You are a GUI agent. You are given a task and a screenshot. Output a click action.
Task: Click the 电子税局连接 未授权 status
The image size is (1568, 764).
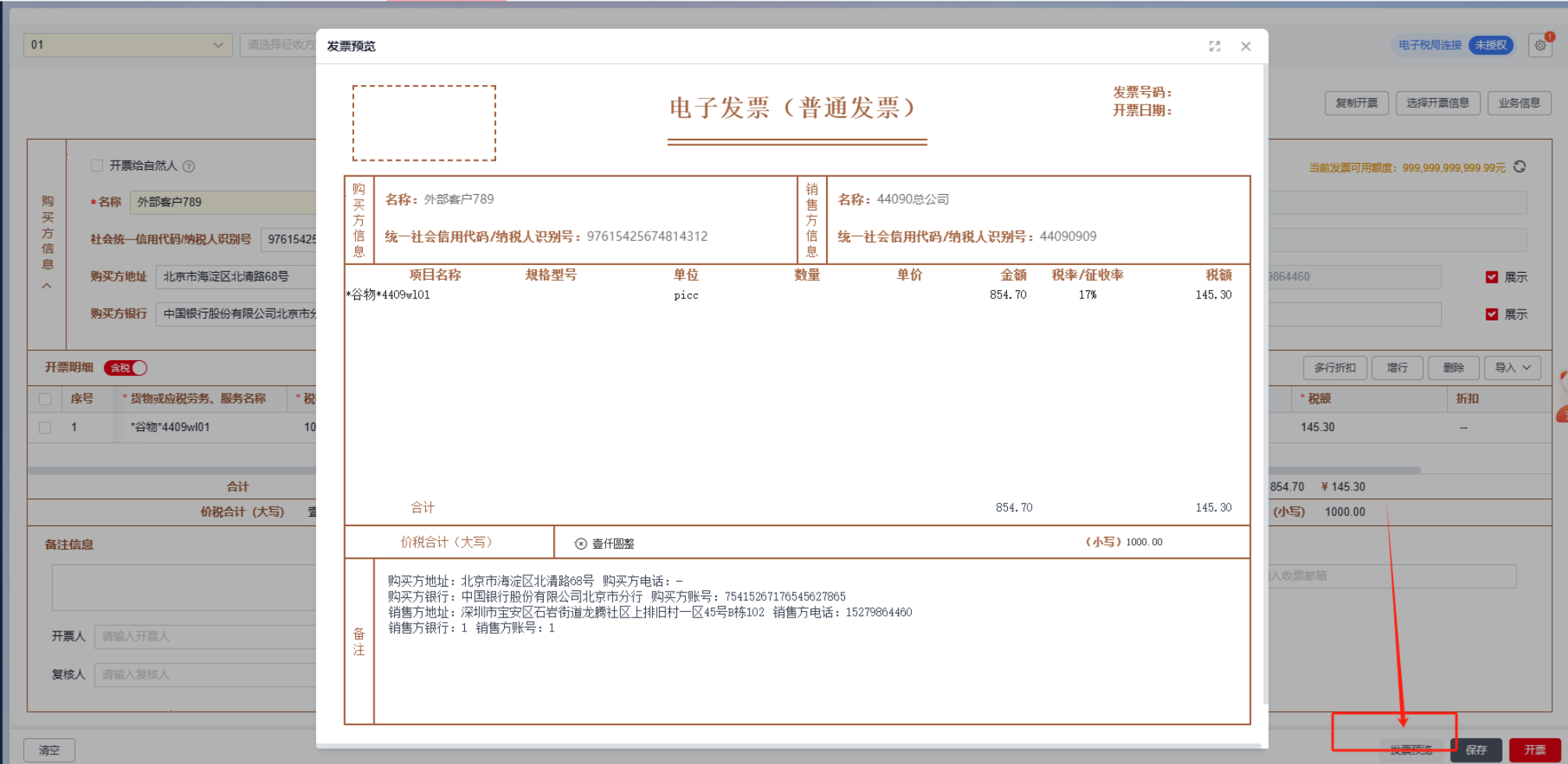tap(1454, 45)
